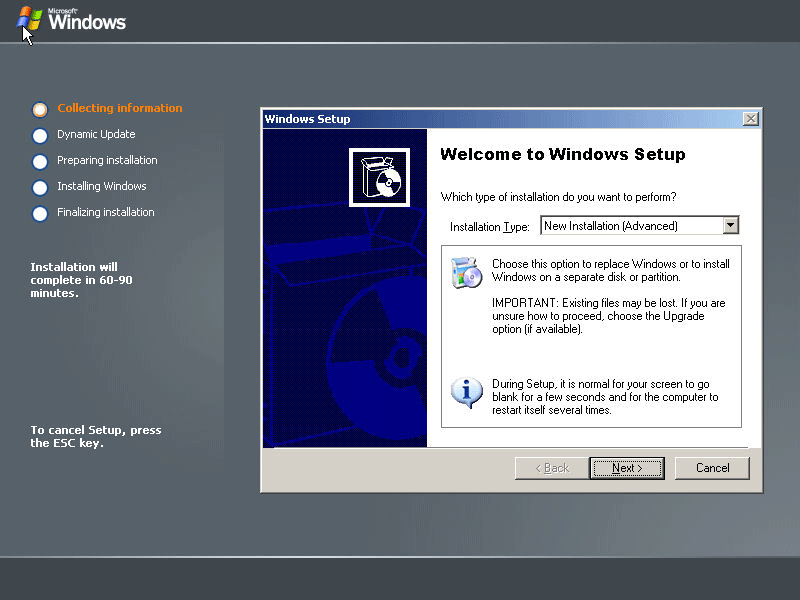Click the Installation Type field label
This screenshot has width=800, height=600.
(x=489, y=227)
